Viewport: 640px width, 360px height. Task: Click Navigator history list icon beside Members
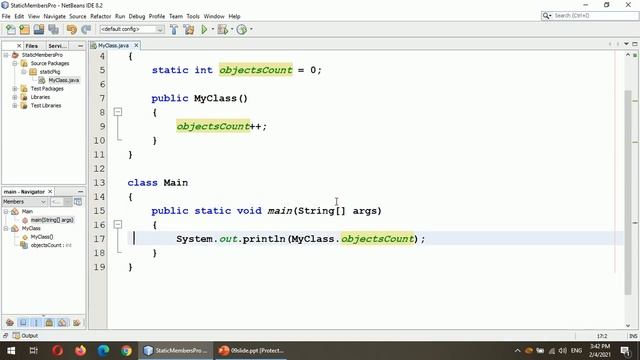pyautogui.click(x=78, y=202)
